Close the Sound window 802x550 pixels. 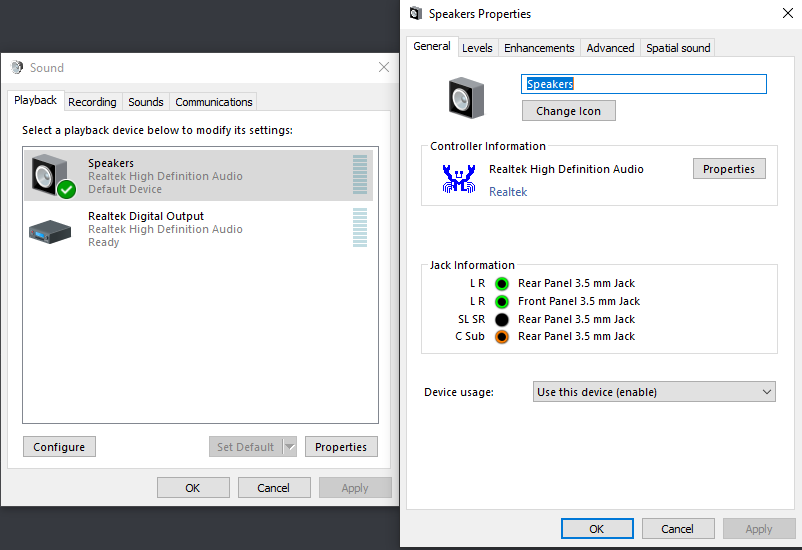pyautogui.click(x=384, y=67)
